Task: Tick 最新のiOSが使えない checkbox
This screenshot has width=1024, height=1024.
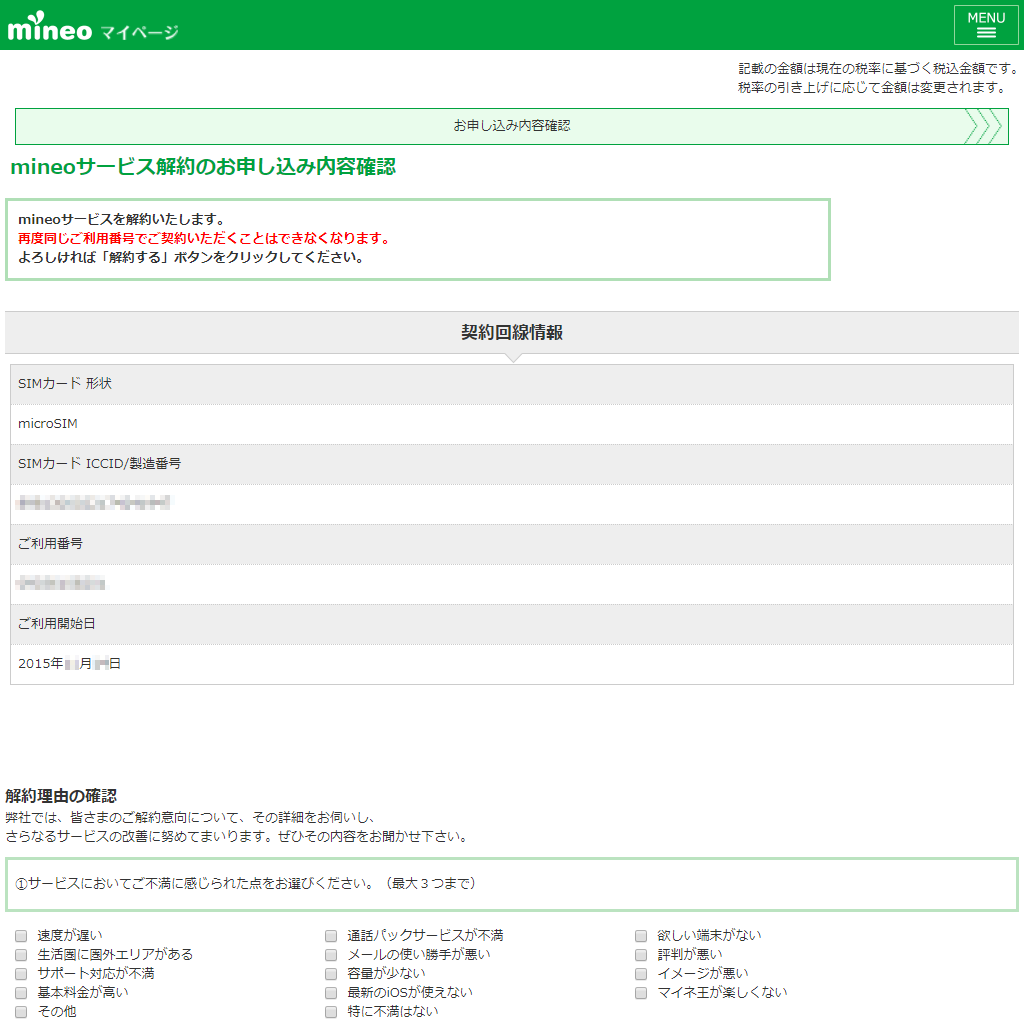Action: coord(331,993)
